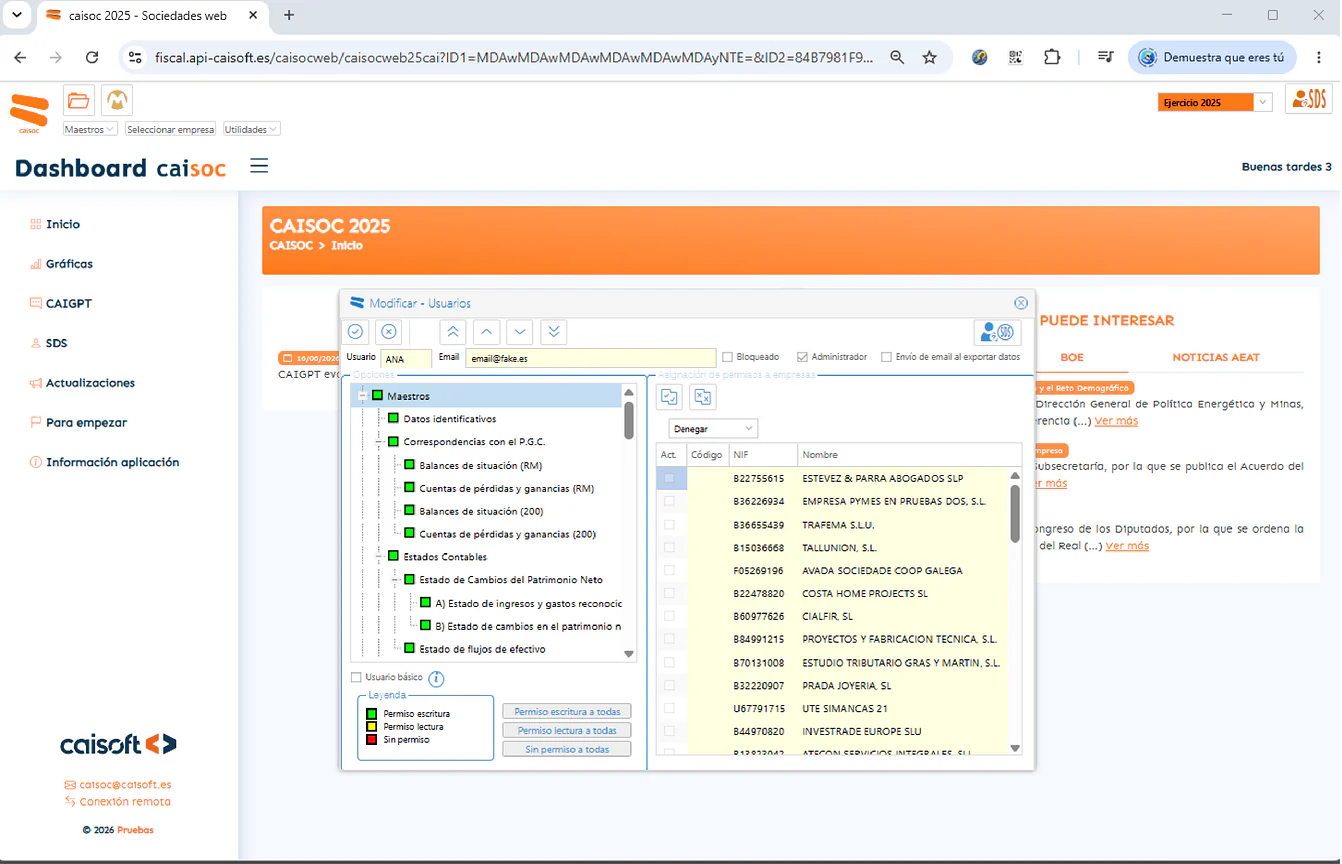Open browser zoom magnifier icon in address bar
1342x864 pixels.
897,58
